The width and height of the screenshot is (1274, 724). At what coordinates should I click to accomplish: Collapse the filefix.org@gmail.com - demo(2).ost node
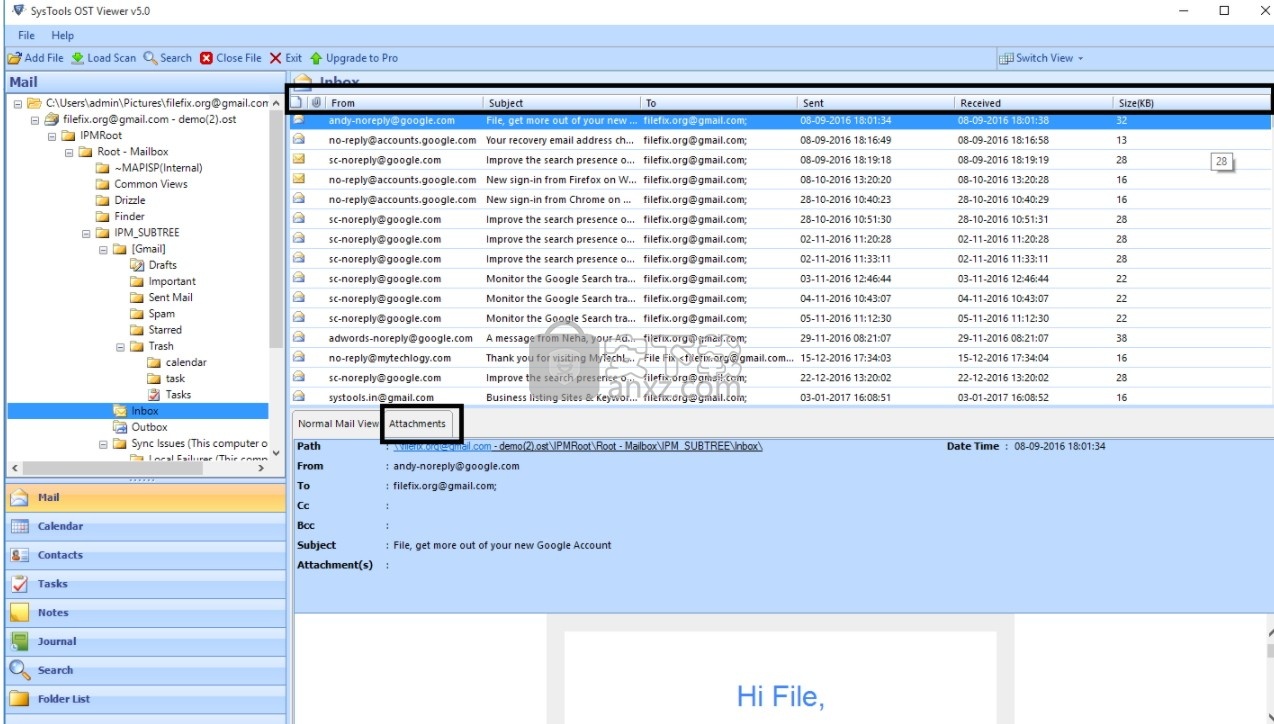click(x=35, y=119)
